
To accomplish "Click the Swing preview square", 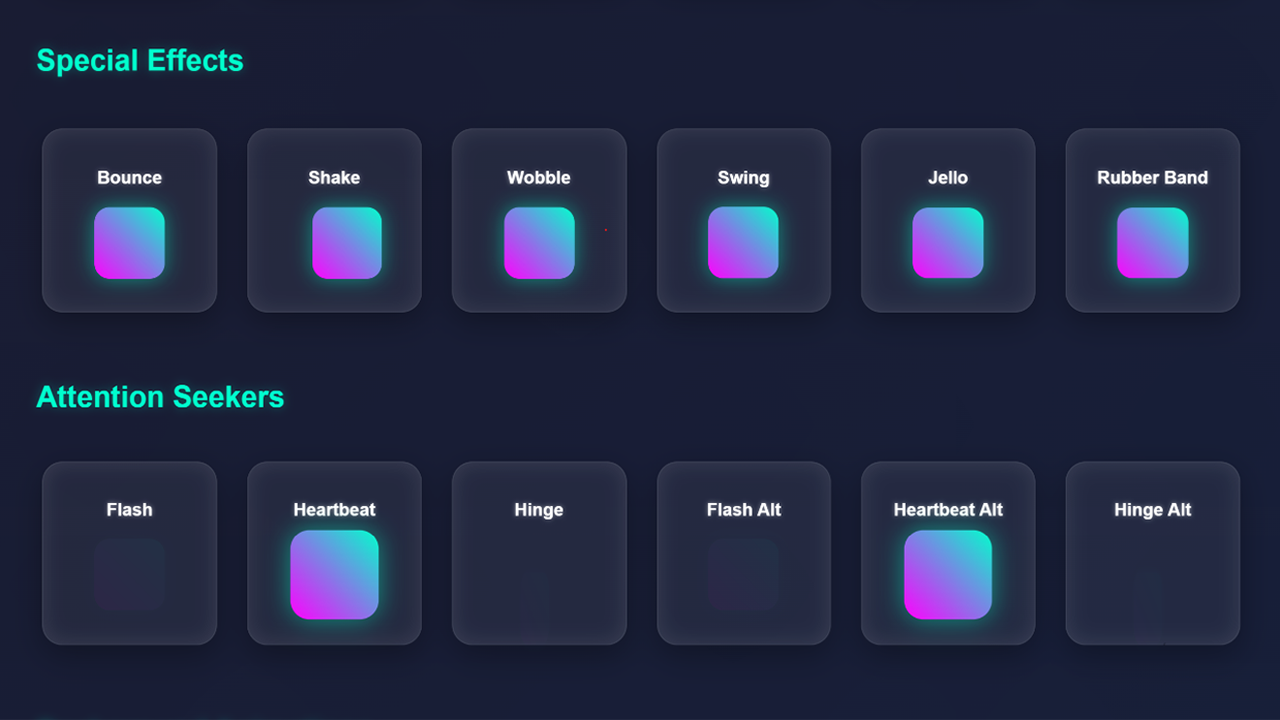I will 743,241.
